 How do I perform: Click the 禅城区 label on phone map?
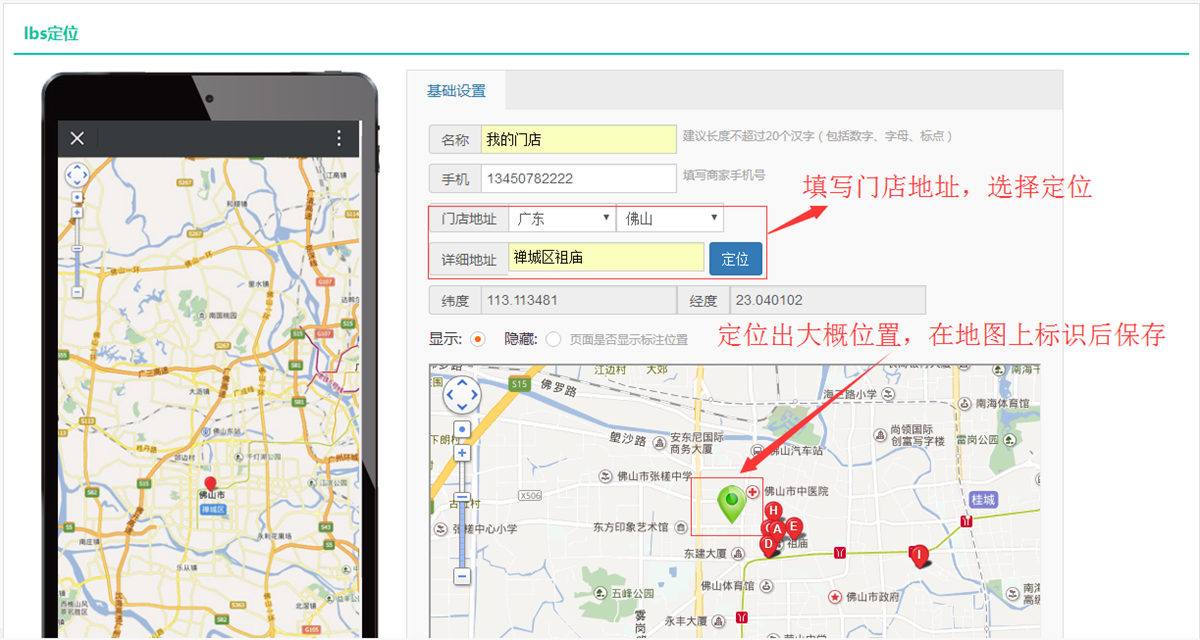pos(215,510)
